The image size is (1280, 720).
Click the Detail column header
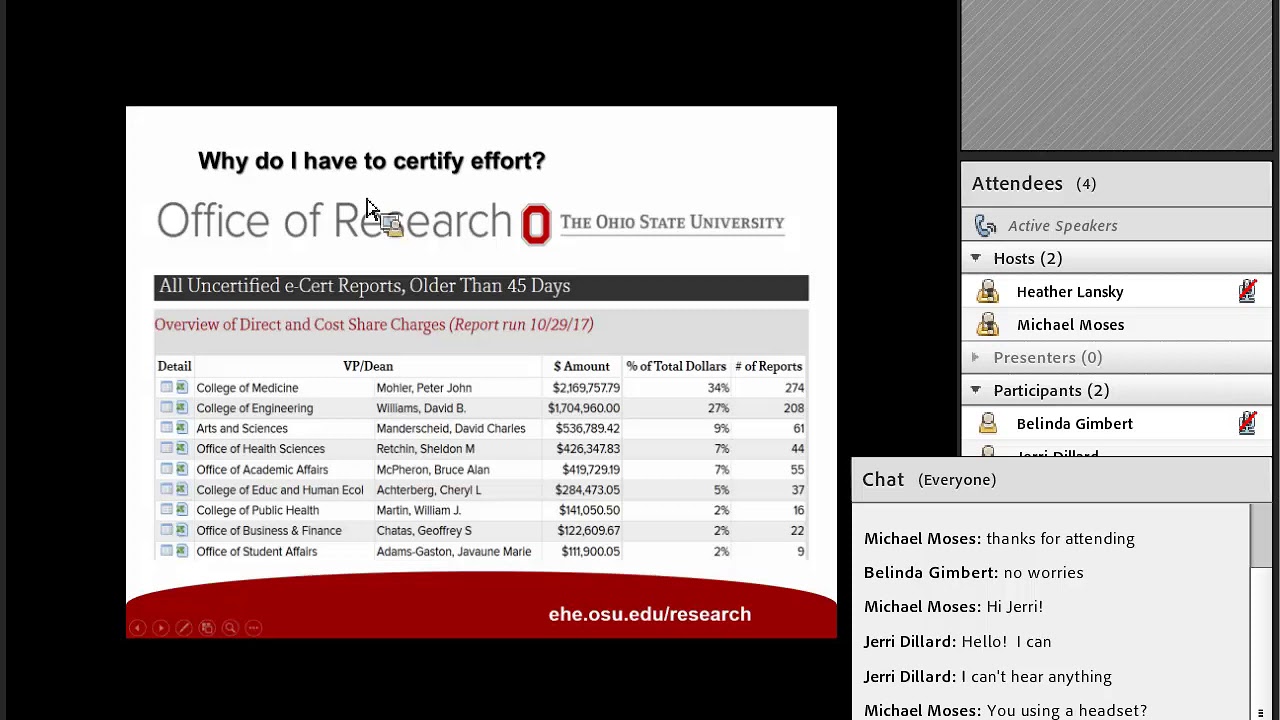[x=174, y=366]
